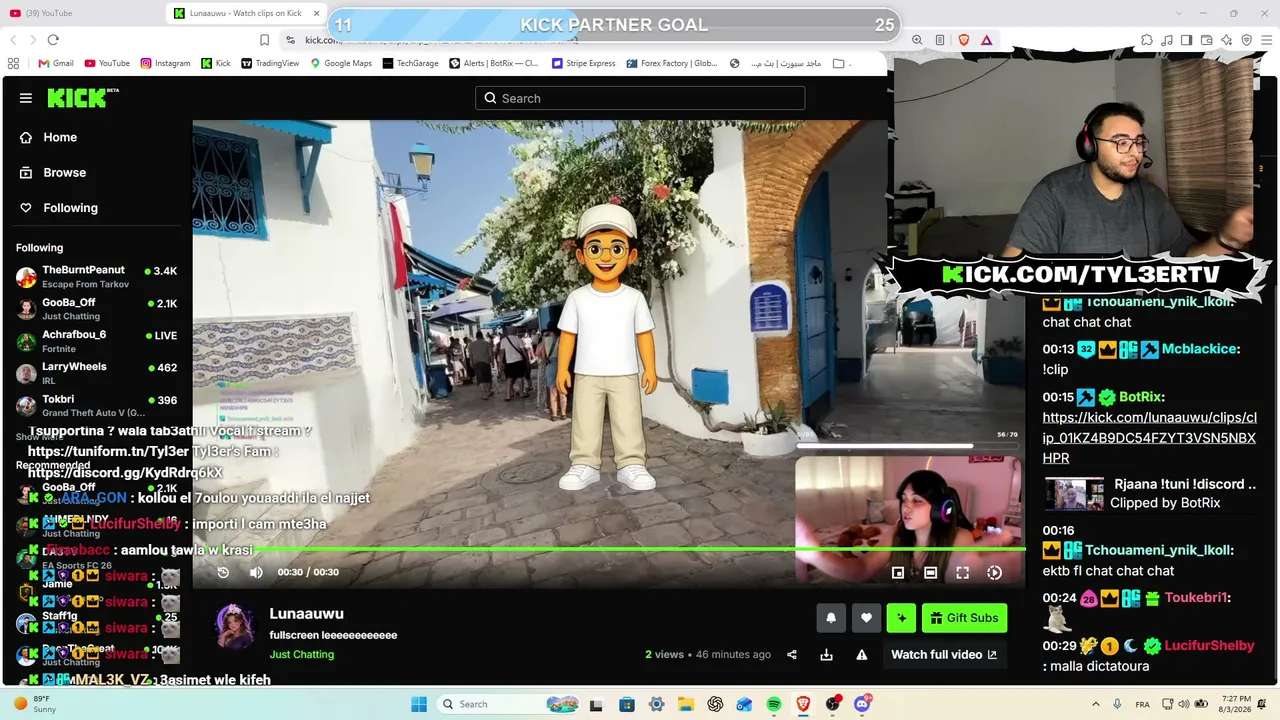The image size is (1280, 720).
Task: Open File Explorer from the taskbar
Action: point(685,704)
